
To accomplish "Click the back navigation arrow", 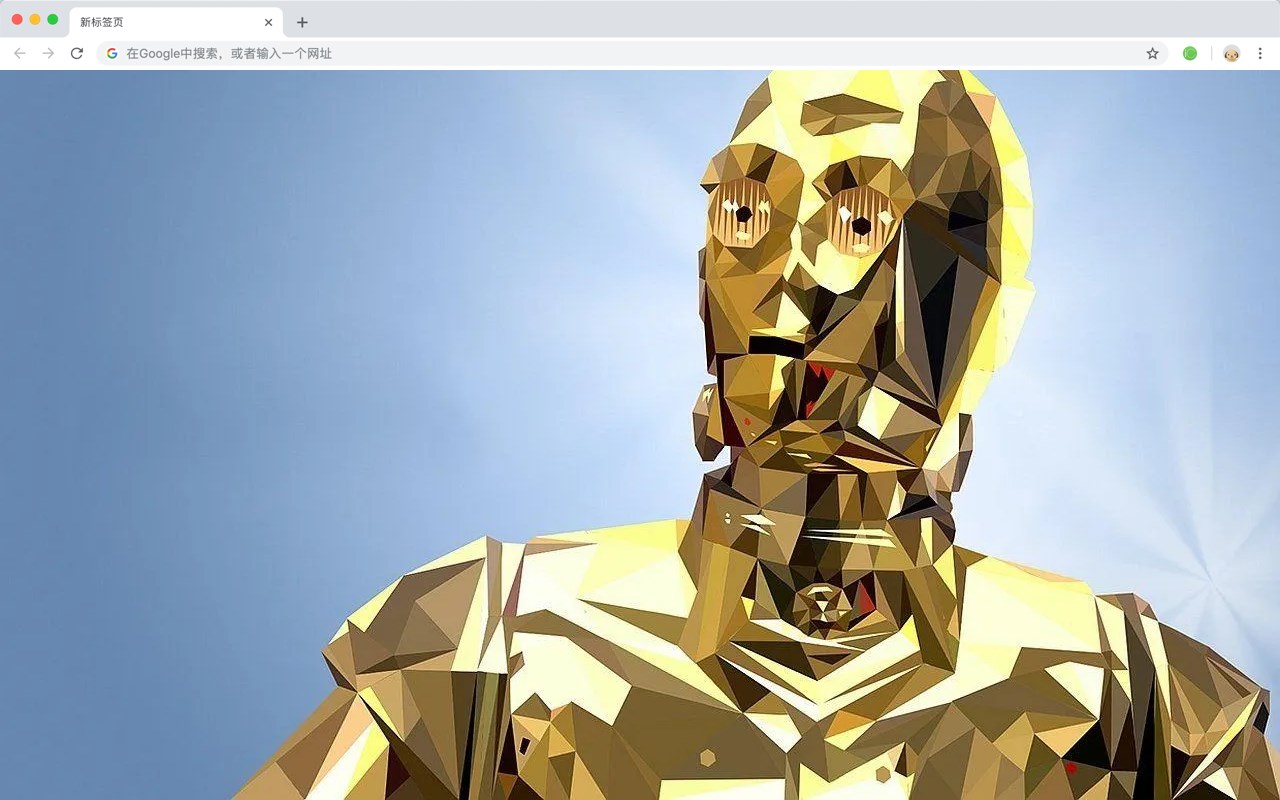I will 20,53.
